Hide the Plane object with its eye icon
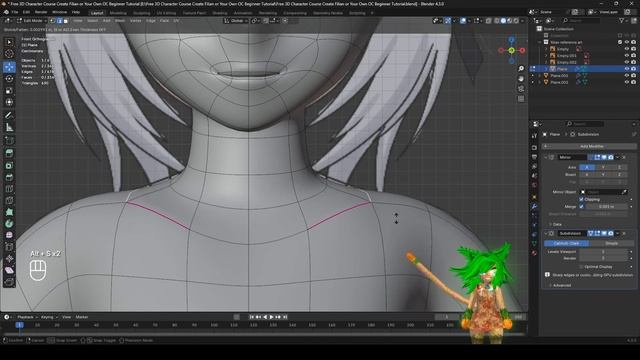640x360 pixels. coord(627,69)
